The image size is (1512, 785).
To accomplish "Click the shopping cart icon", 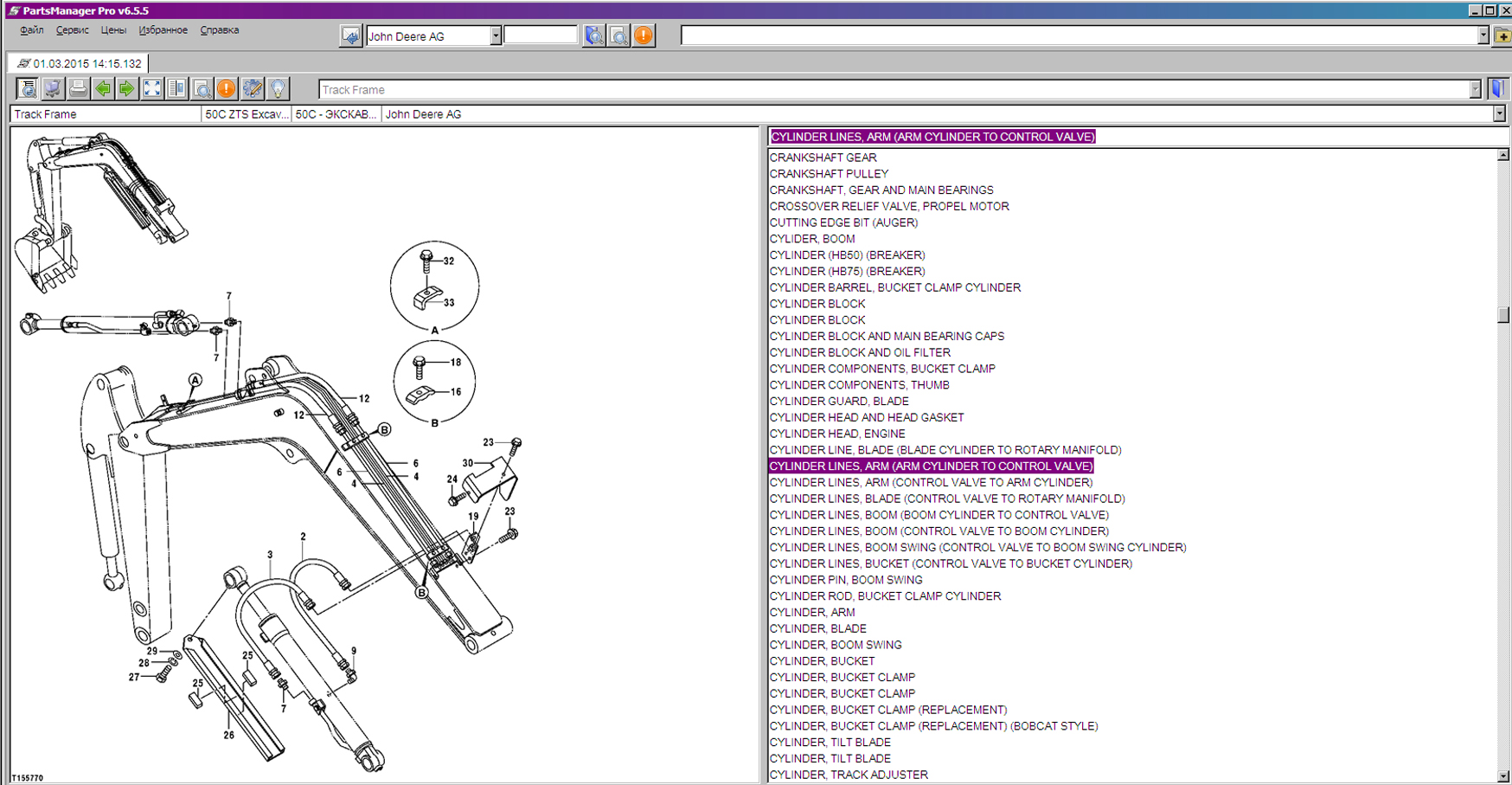I will click(53, 89).
